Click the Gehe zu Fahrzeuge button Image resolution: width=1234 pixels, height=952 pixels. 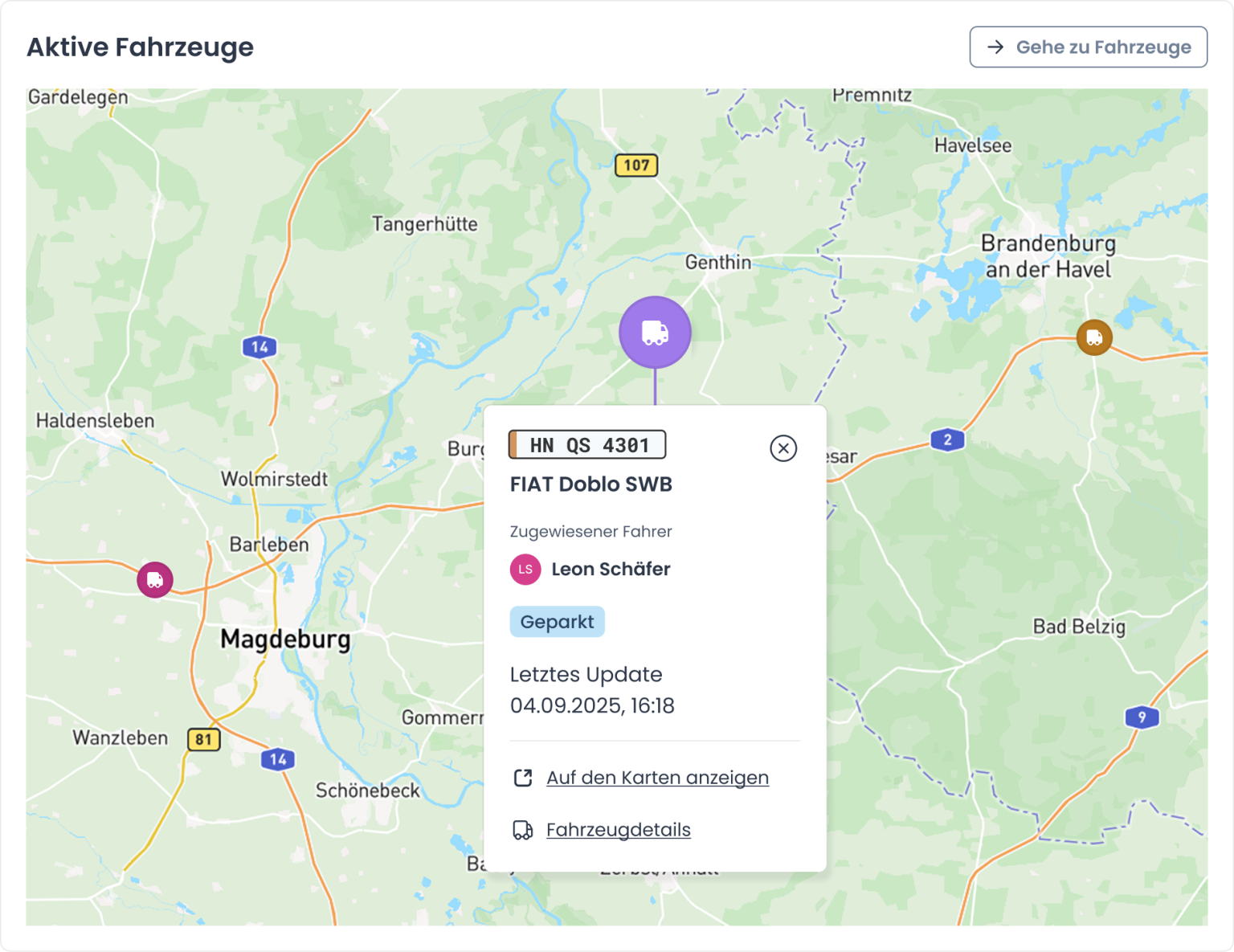(x=1088, y=47)
